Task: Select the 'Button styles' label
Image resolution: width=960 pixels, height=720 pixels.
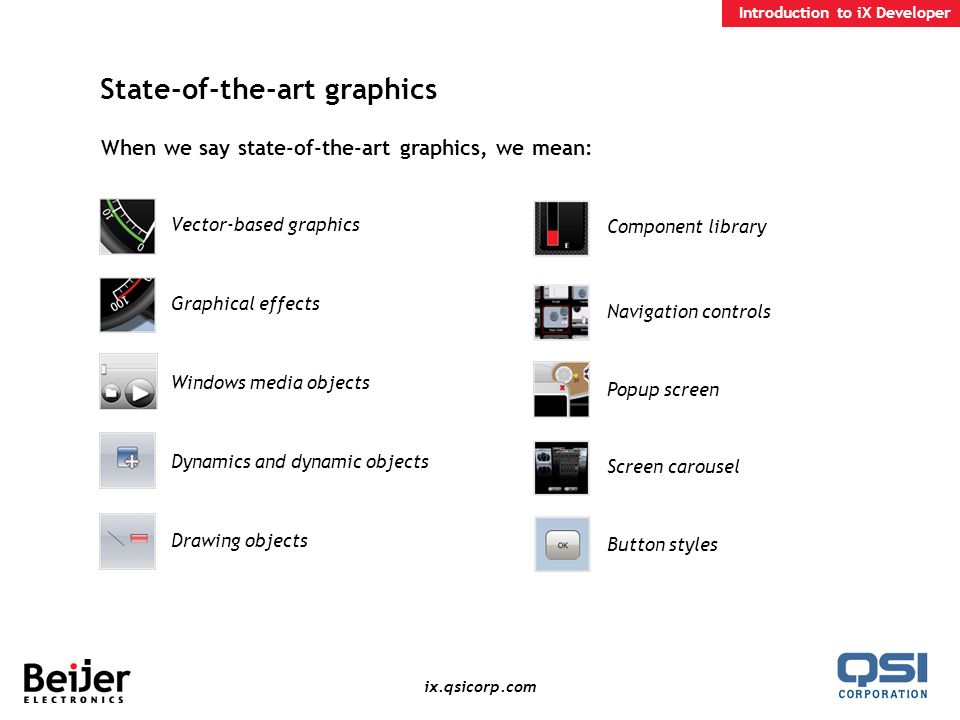Action: [662, 545]
